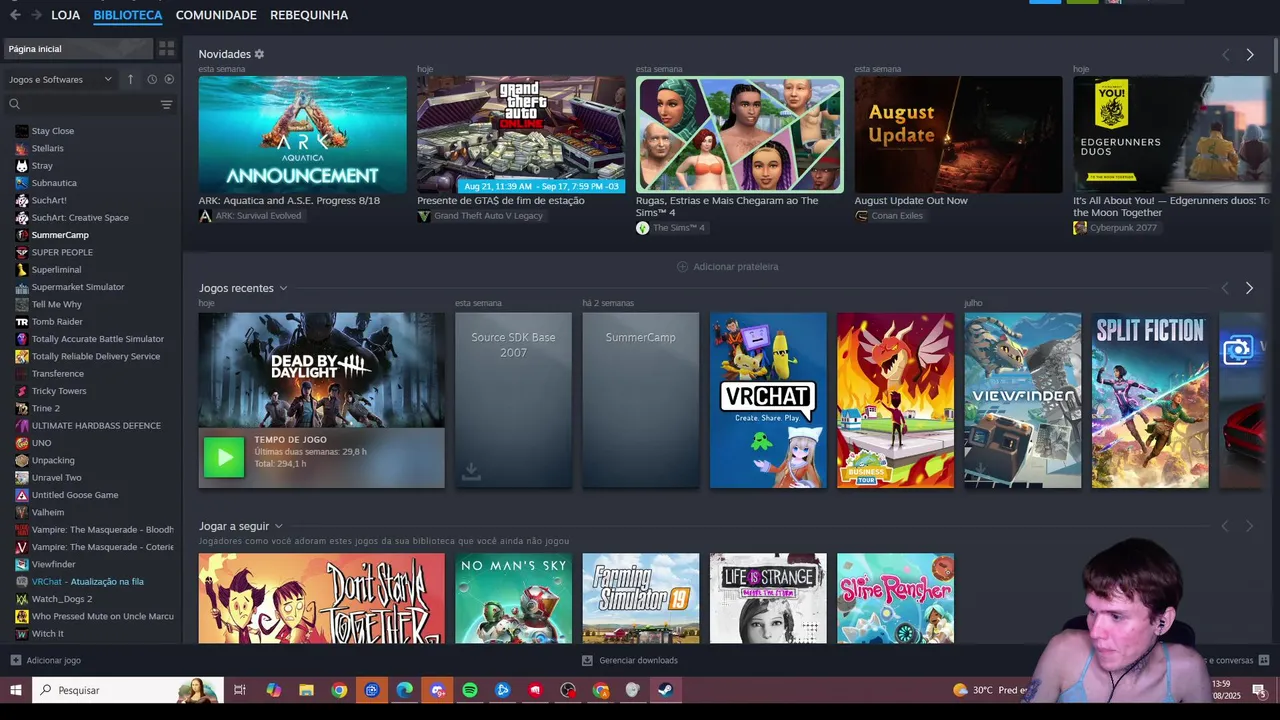Open the REBEQUINHA profile tab
Viewport: 1280px width, 720px height.
pyautogui.click(x=309, y=15)
